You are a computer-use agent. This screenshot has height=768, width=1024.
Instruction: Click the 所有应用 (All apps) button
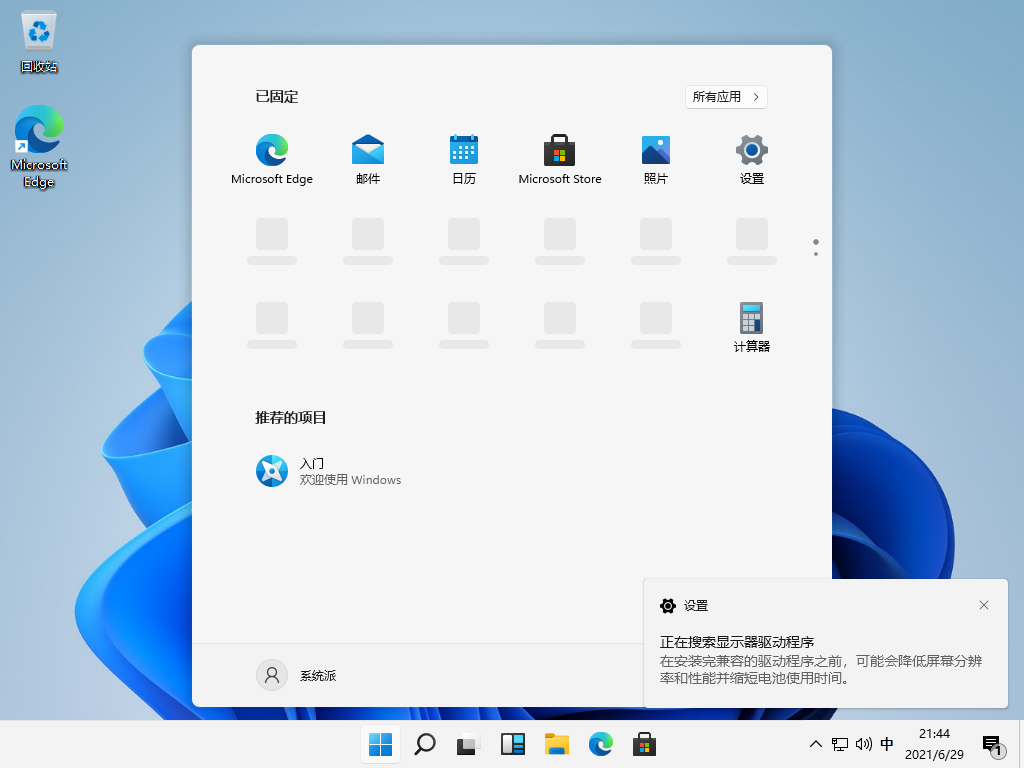(x=726, y=96)
